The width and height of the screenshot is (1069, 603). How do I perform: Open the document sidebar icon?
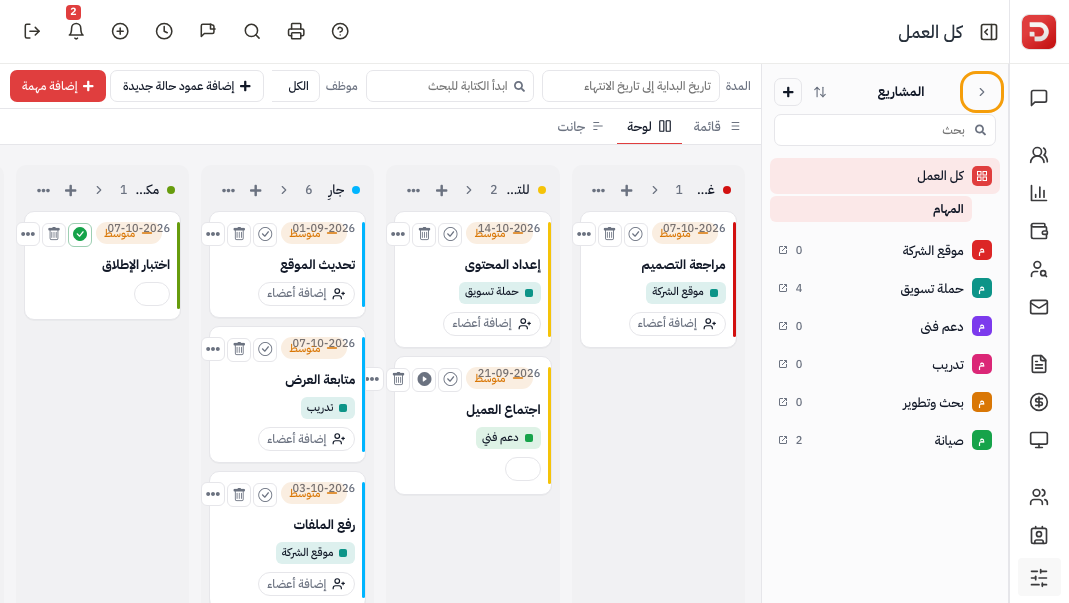[1038, 364]
